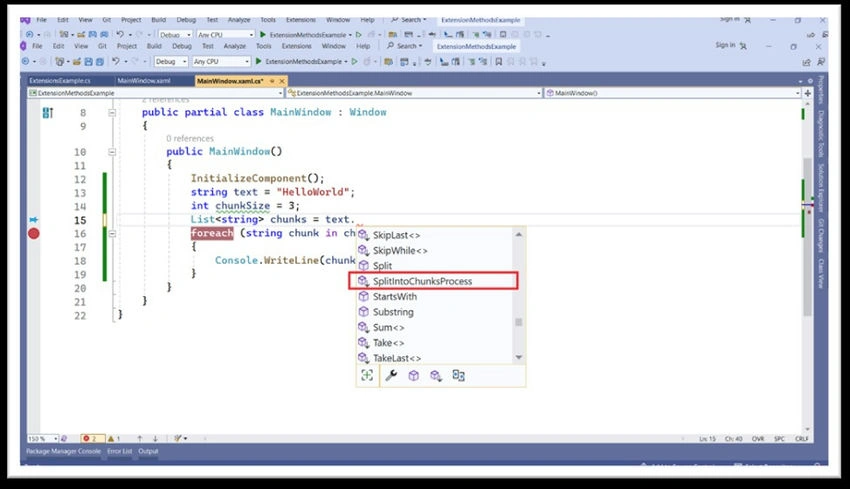The width and height of the screenshot is (850, 489).
Task: Go to previous issue with the up arrow
Action: click(x=140, y=439)
